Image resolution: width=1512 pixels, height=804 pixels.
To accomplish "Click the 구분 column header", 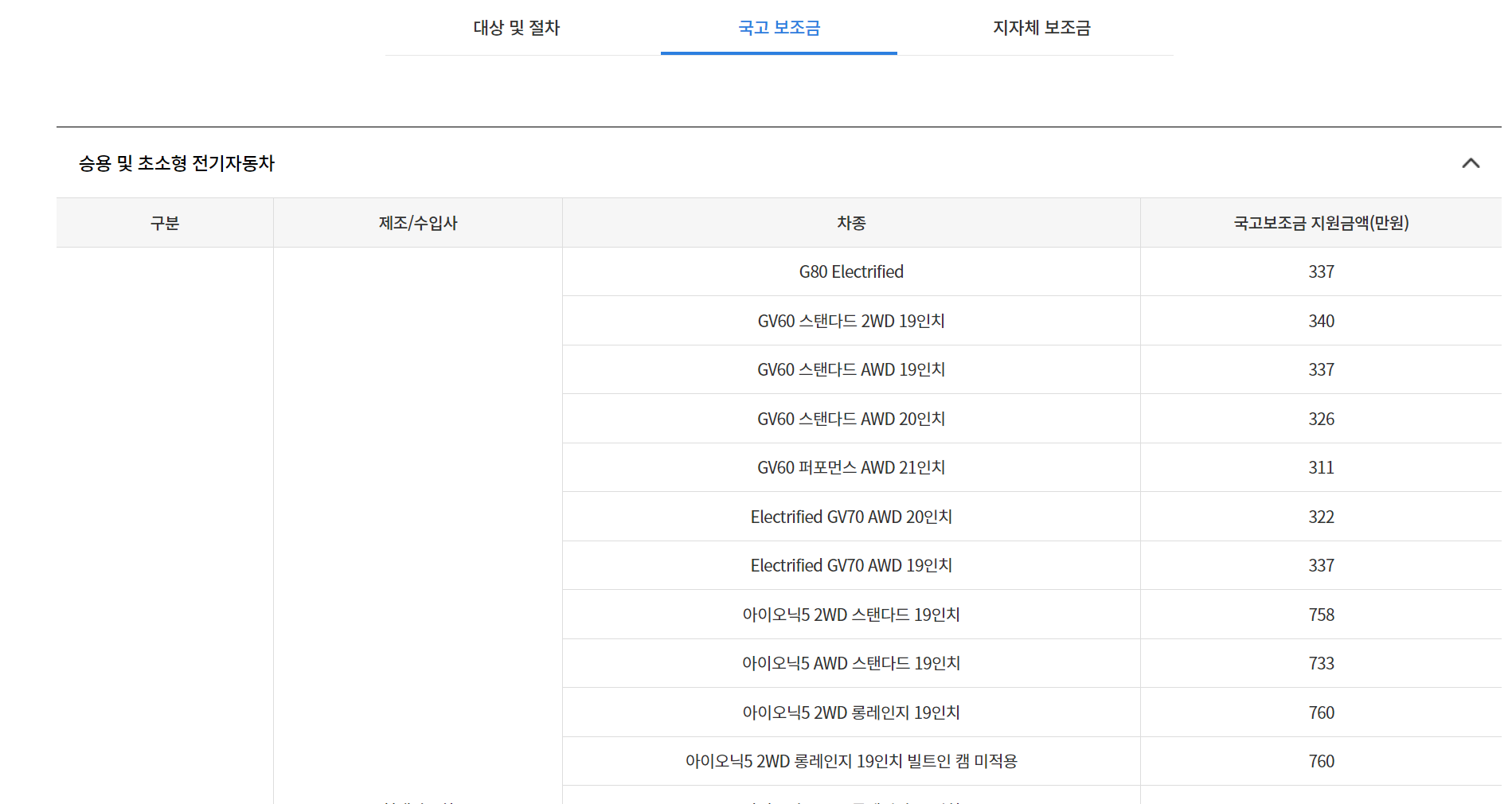I will [165, 223].
